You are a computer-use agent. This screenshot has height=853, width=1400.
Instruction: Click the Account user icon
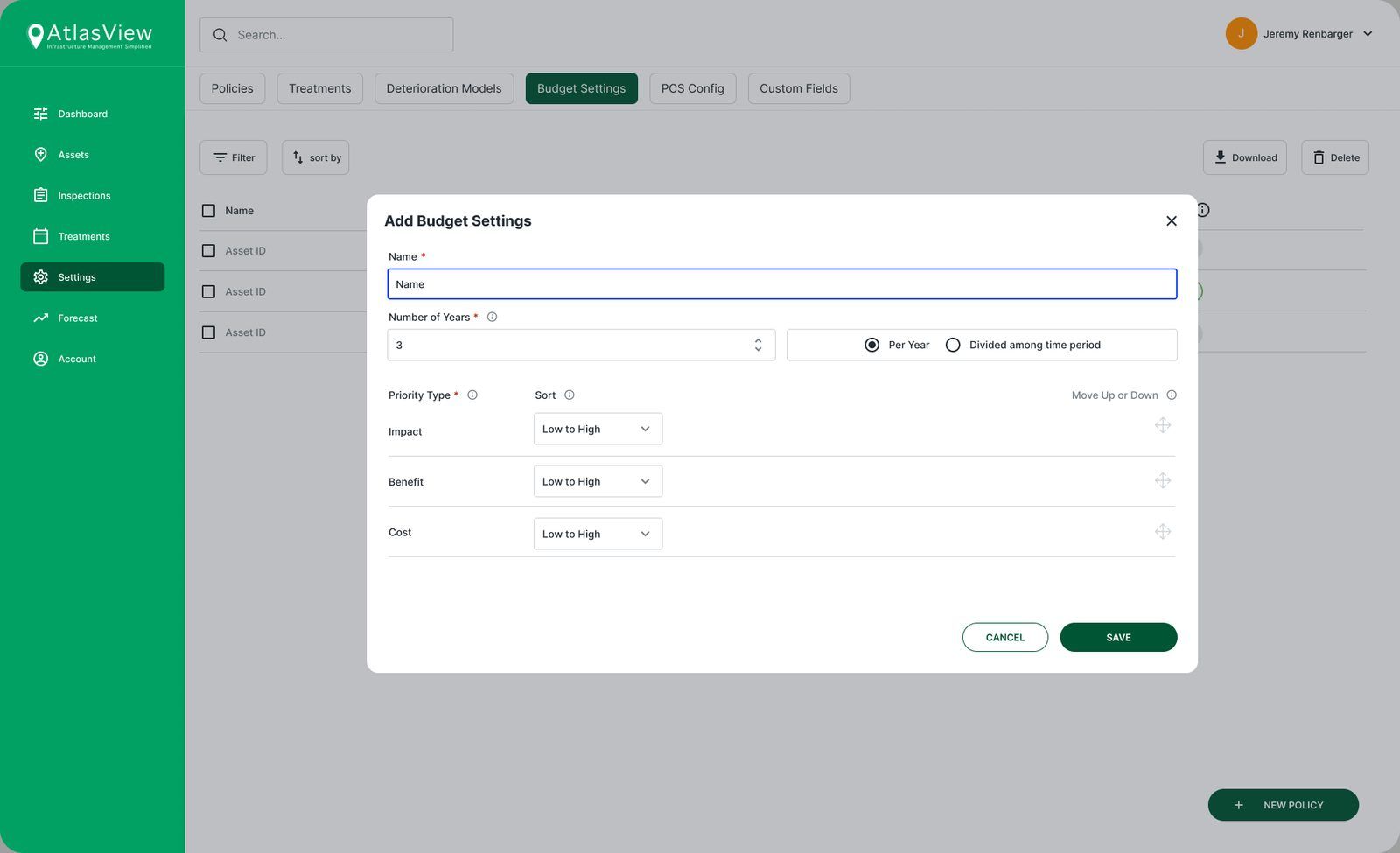[40, 359]
